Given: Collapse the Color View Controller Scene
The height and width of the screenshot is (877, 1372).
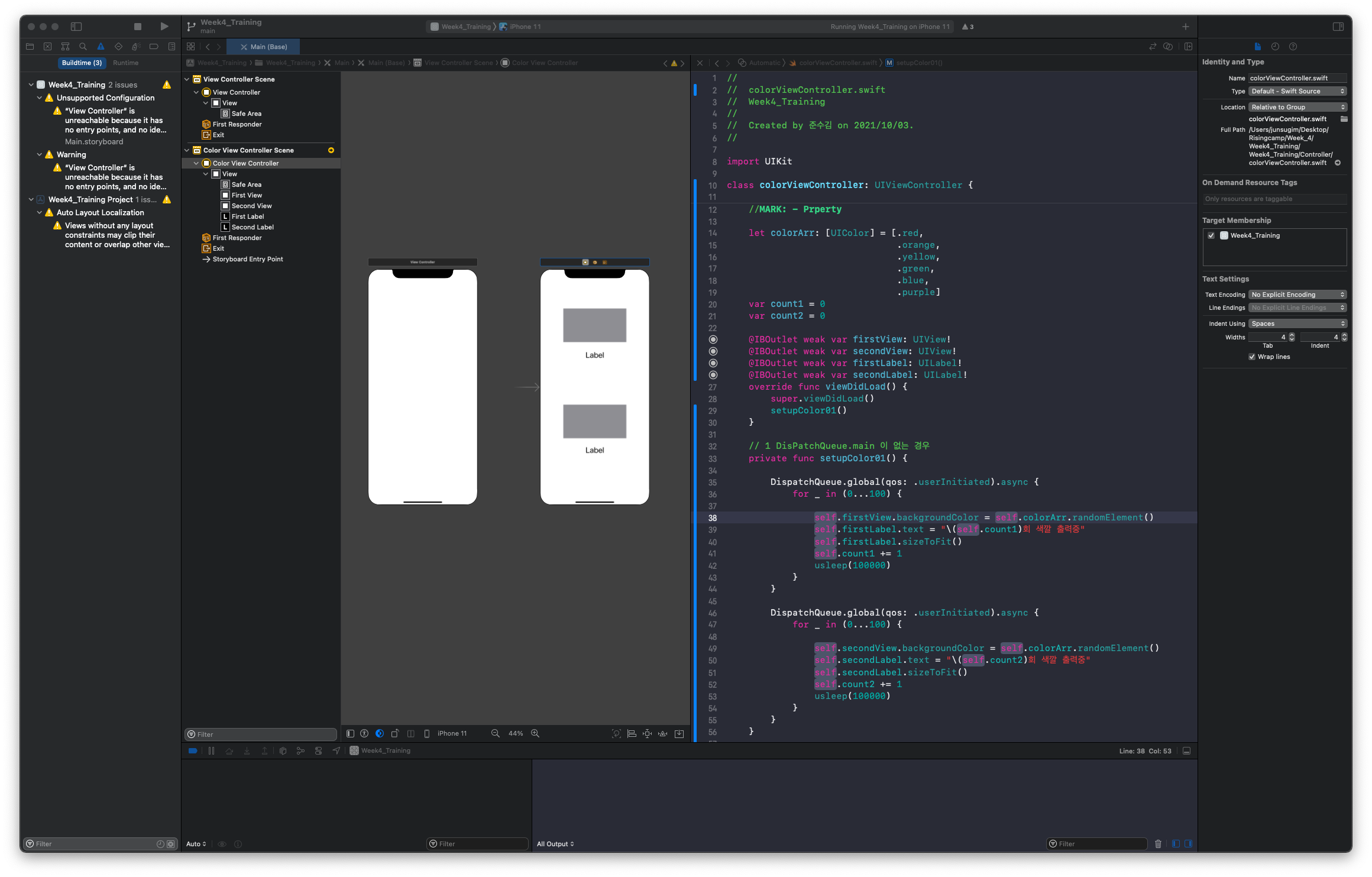Looking at the screenshot, I should tap(187, 150).
